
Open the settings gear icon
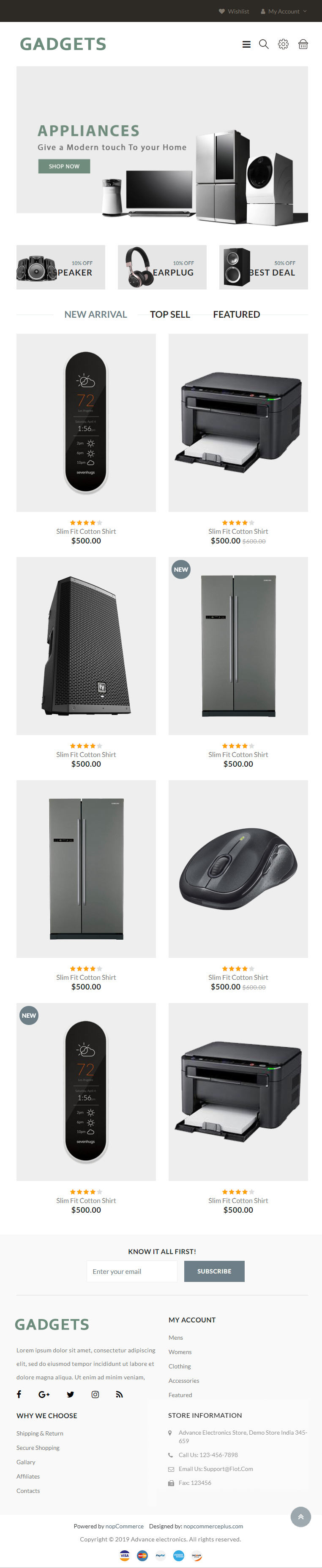[x=284, y=44]
